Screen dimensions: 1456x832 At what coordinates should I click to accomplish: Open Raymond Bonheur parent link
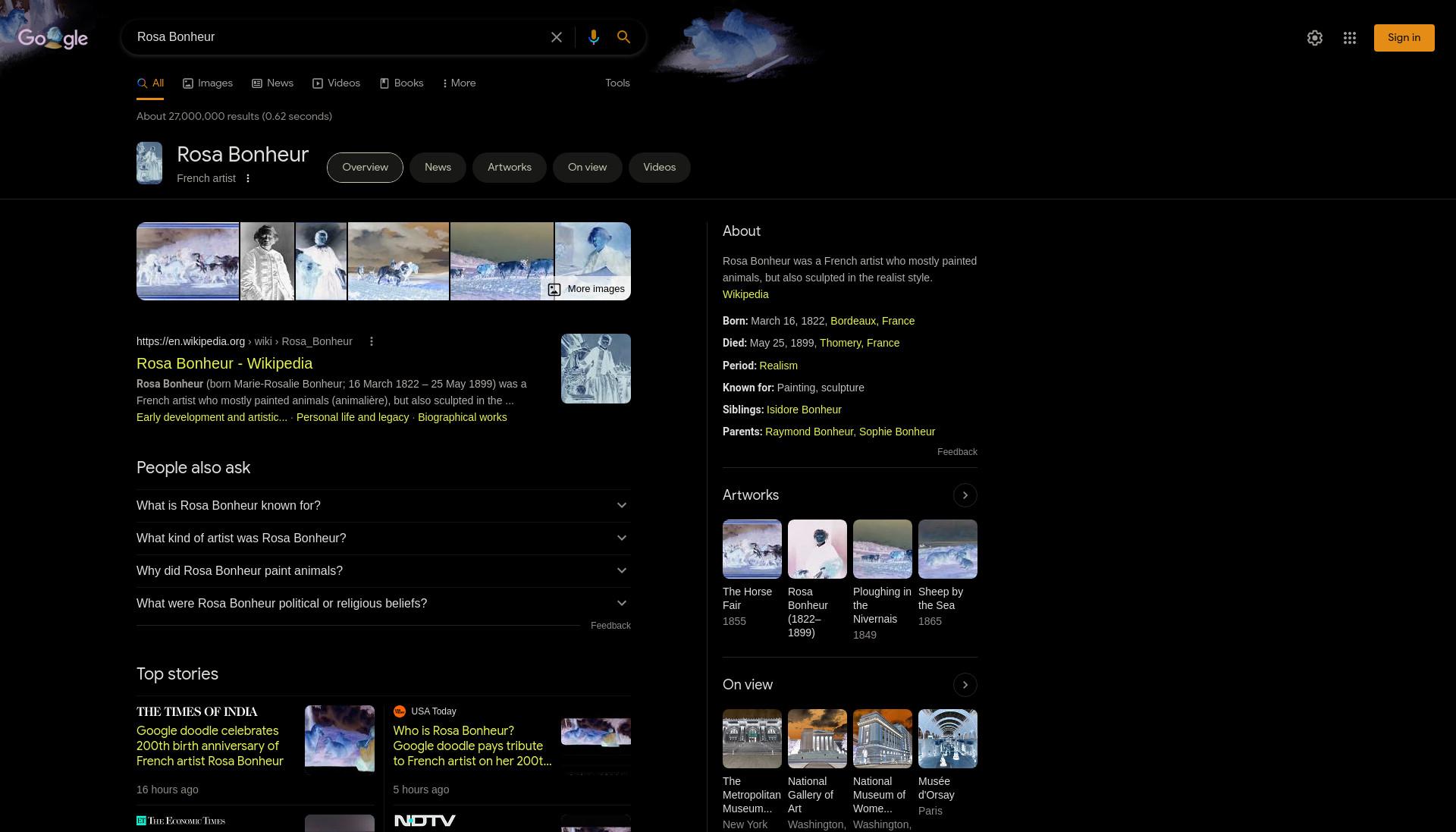click(809, 432)
